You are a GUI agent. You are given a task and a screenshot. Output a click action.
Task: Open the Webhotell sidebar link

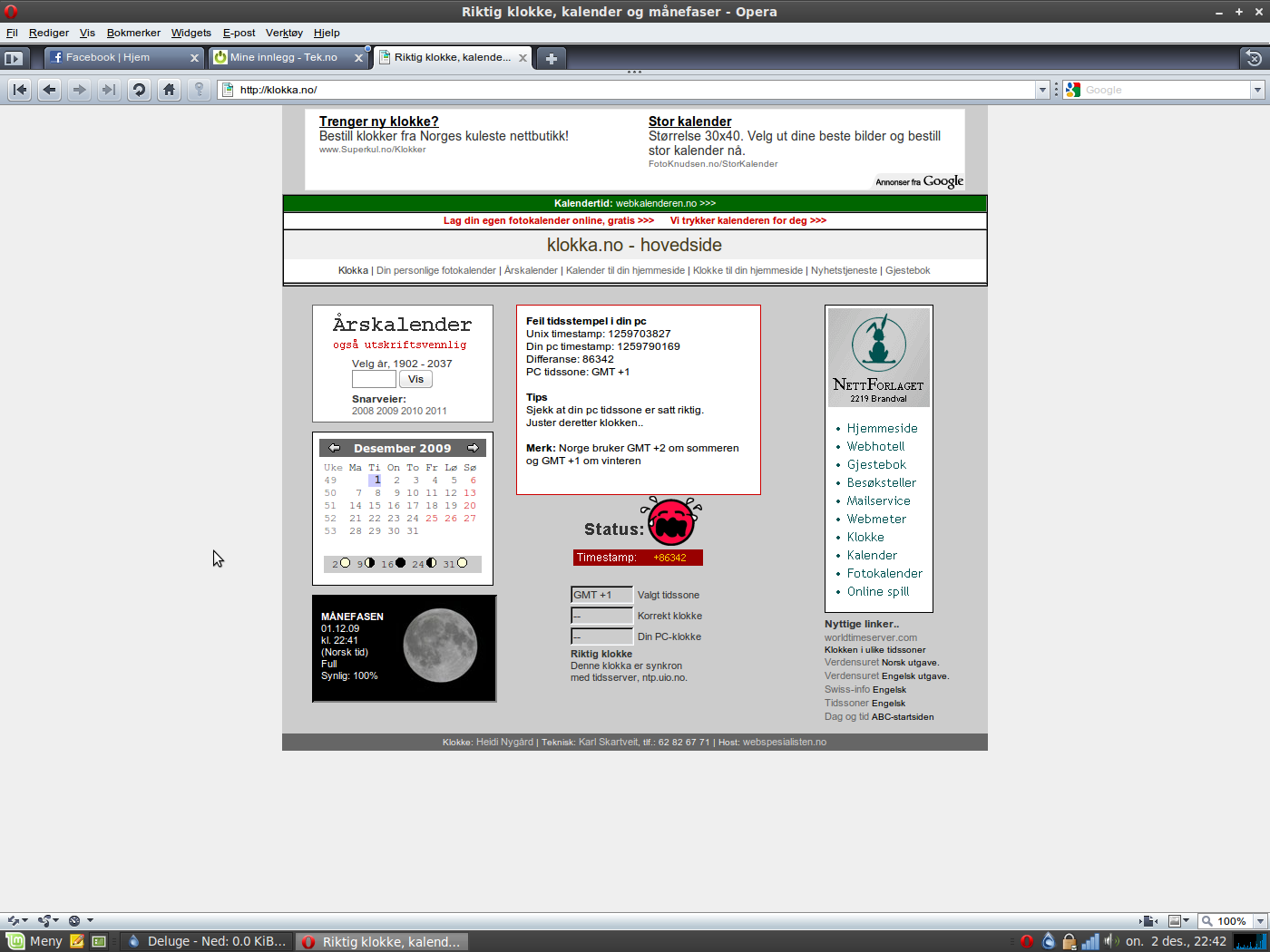(x=875, y=446)
